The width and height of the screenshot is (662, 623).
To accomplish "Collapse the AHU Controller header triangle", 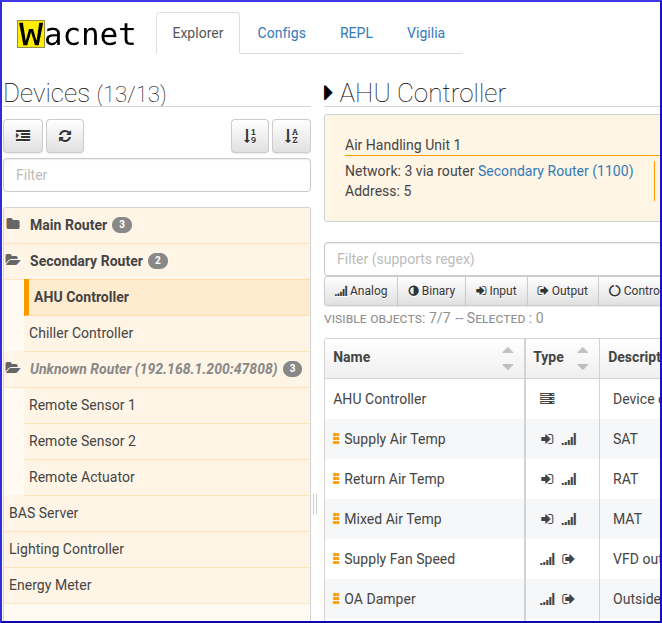I will coord(329,94).
